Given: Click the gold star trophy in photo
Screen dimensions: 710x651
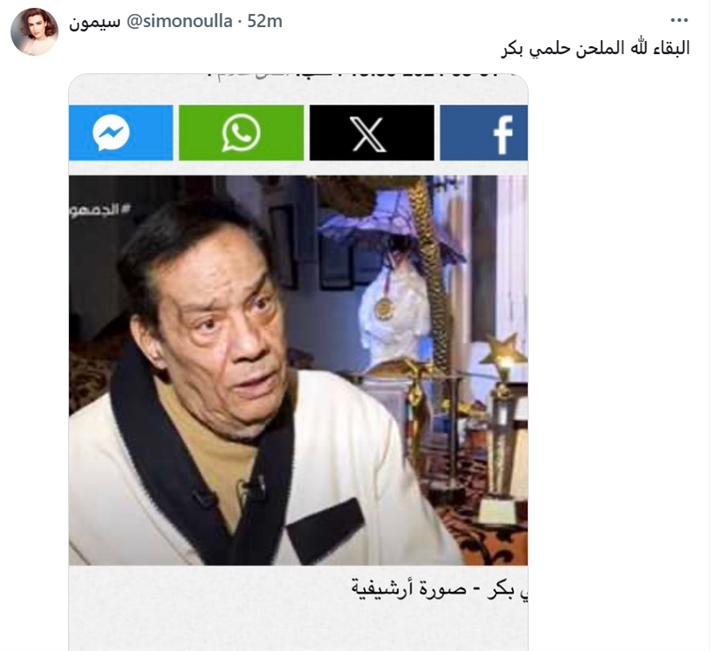Looking at the screenshot, I should [503, 349].
